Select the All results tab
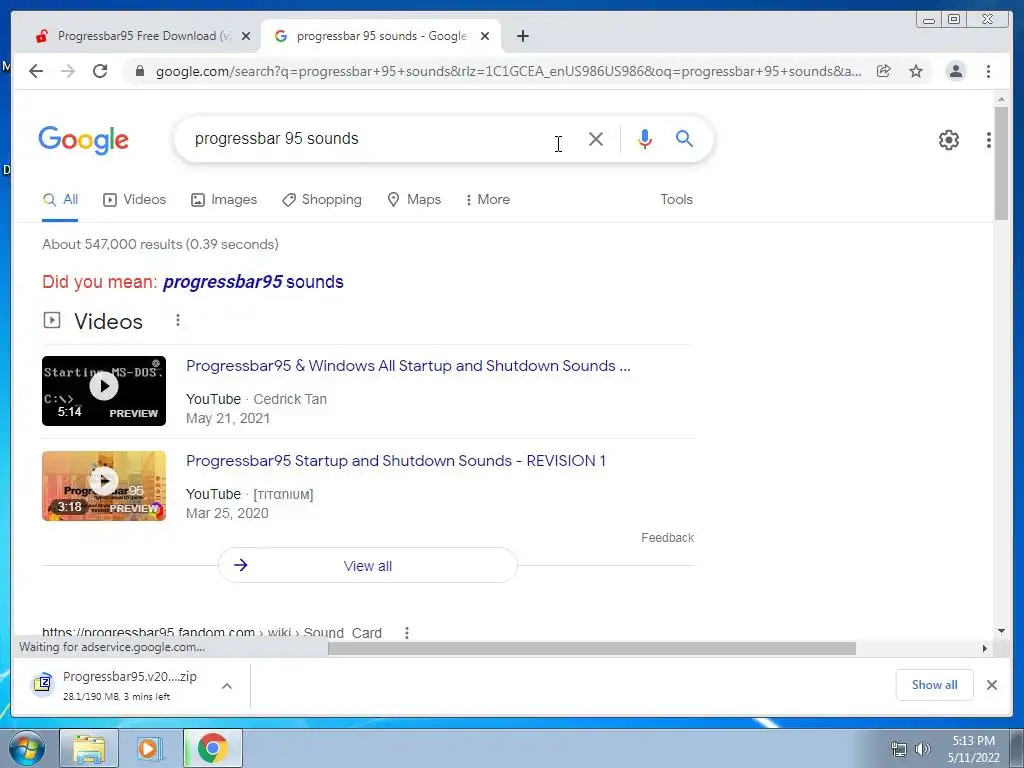The height and width of the screenshot is (768, 1024). point(60,200)
